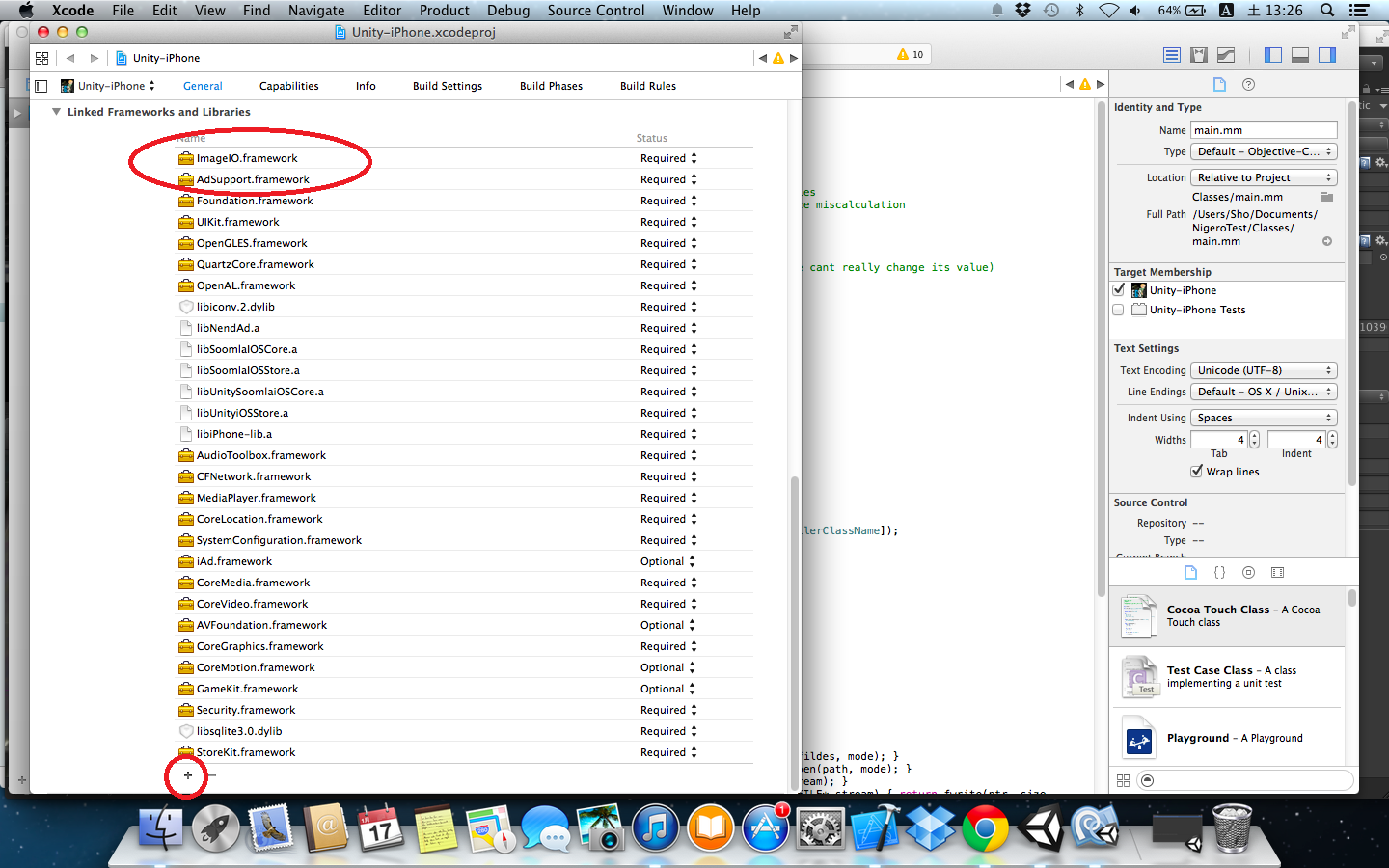1389x868 pixels.
Task: Select the Cocoa Touch Class template
Action: coord(1228,616)
